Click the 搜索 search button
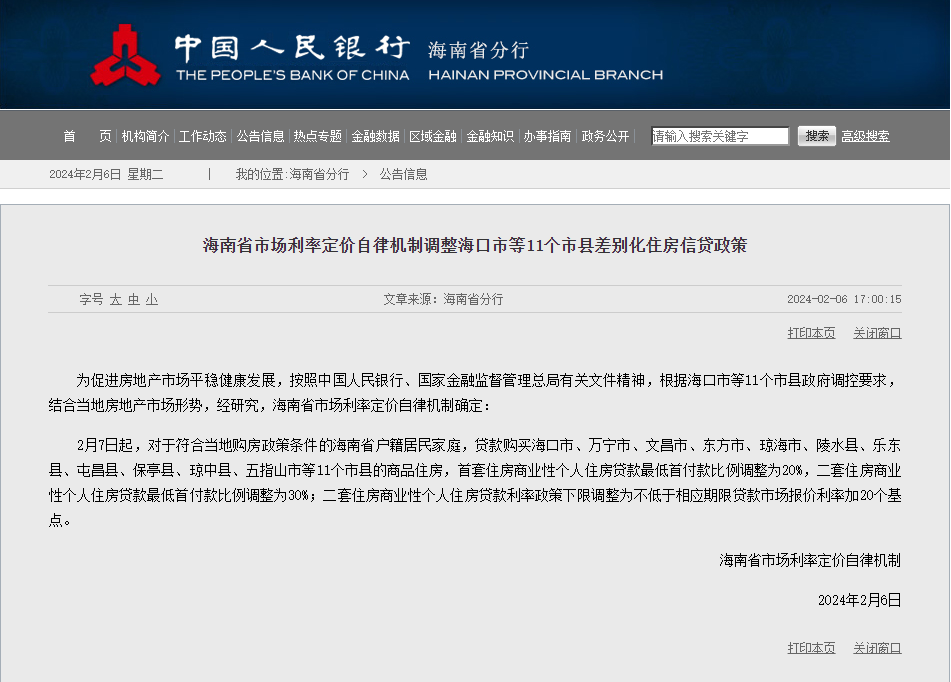 [x=816, y=136]
